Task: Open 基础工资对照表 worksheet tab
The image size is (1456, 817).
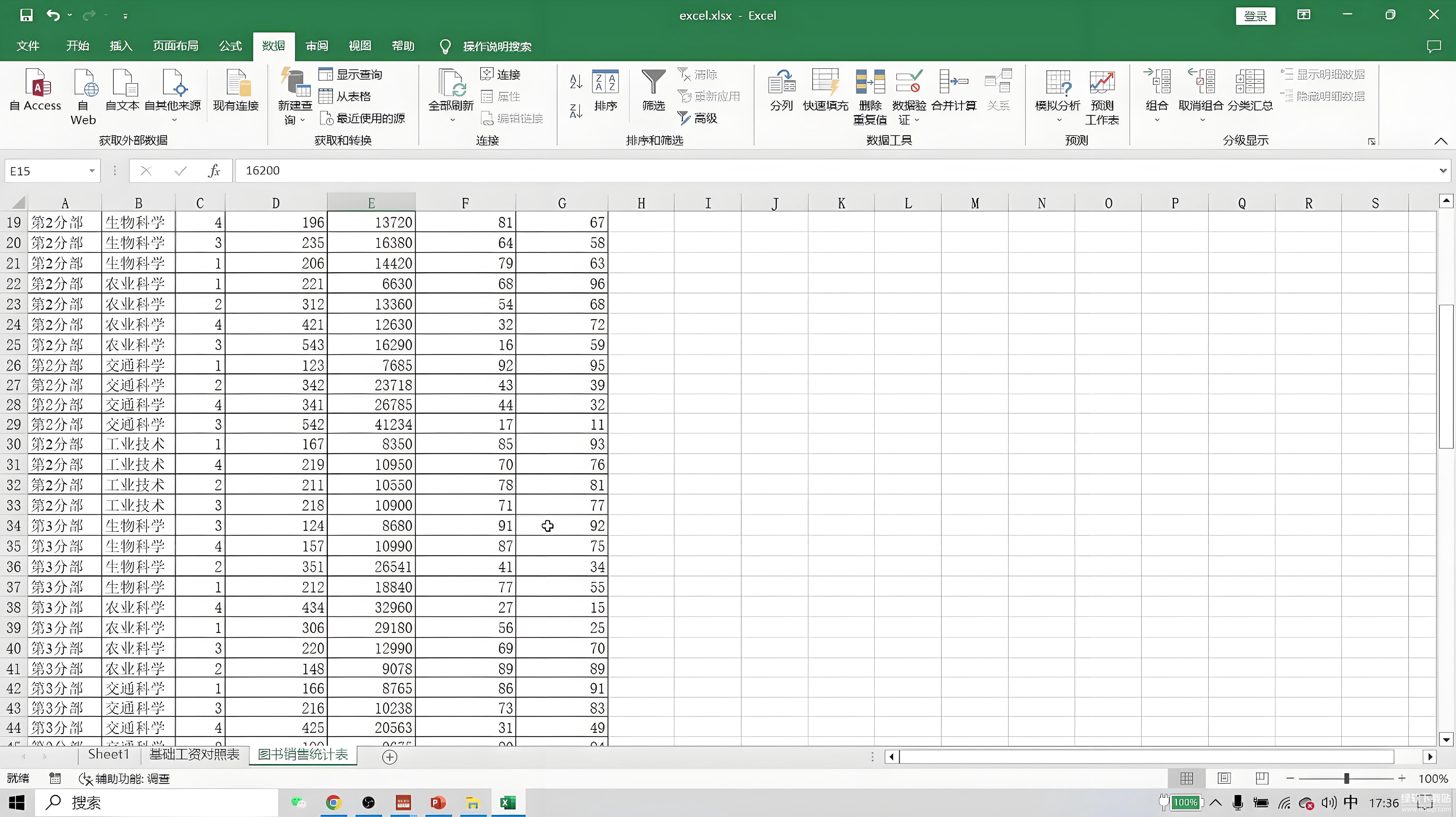Action: [195, 754]
